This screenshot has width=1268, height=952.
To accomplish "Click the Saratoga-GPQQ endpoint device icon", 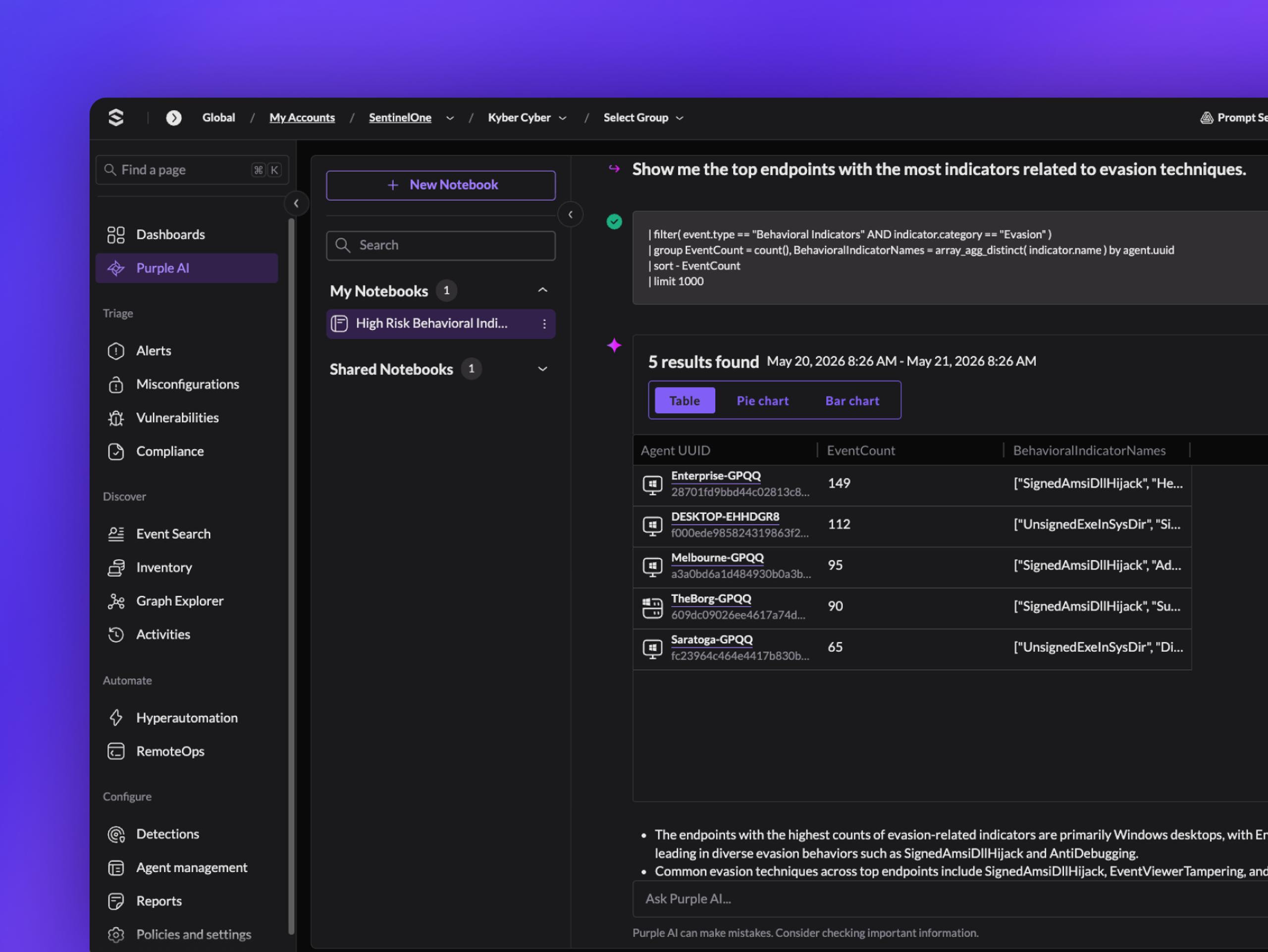I will [652, 649].
